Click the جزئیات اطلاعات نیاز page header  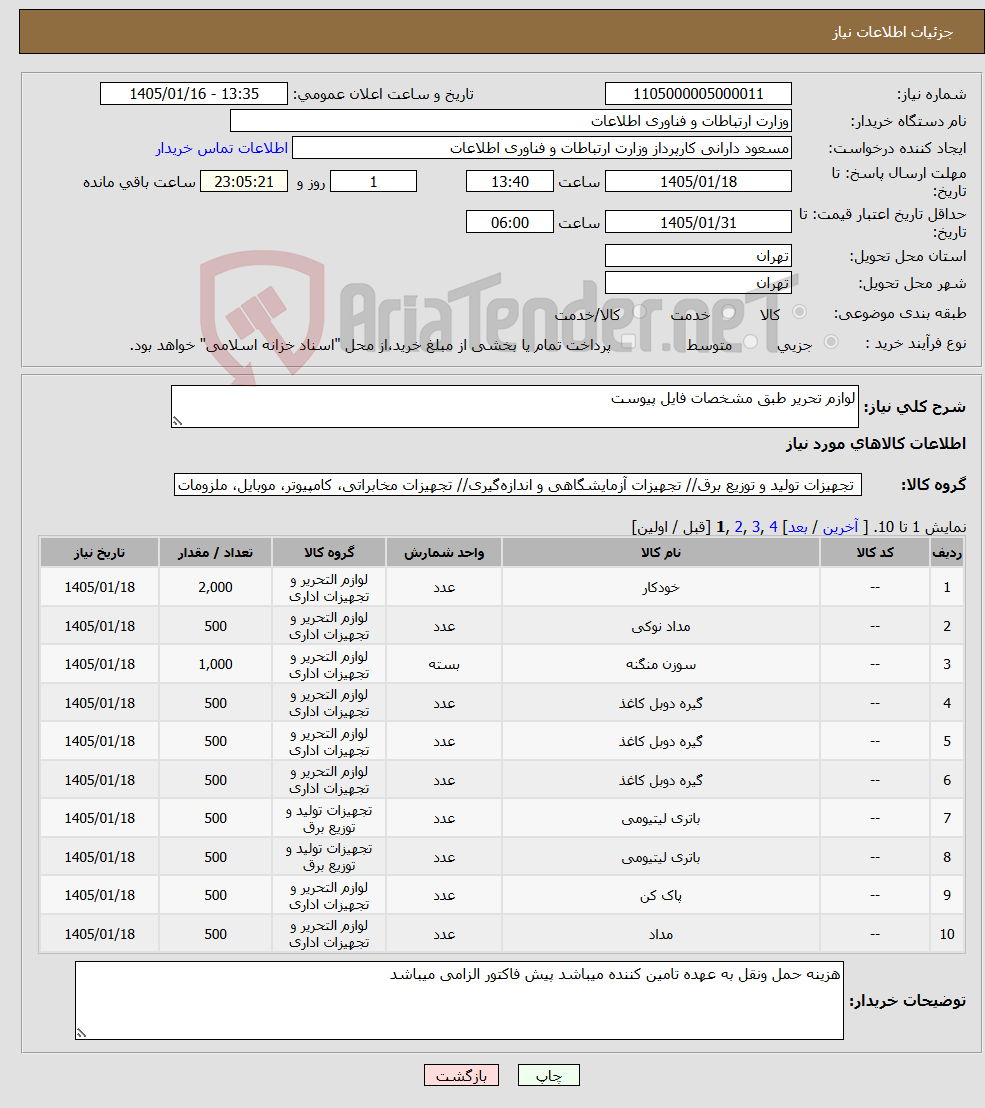click(x=892, y=33)
